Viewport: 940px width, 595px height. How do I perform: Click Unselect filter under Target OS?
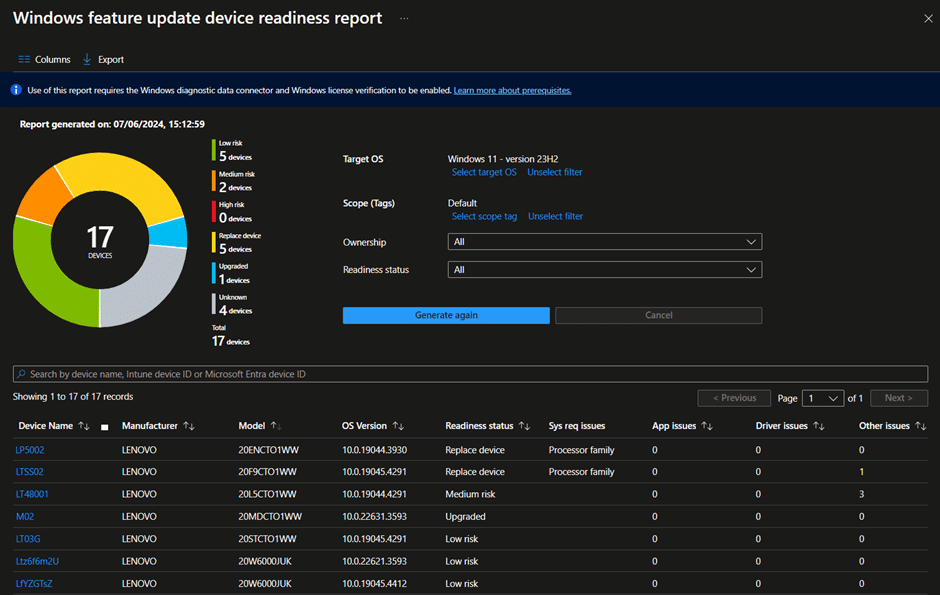555,172
